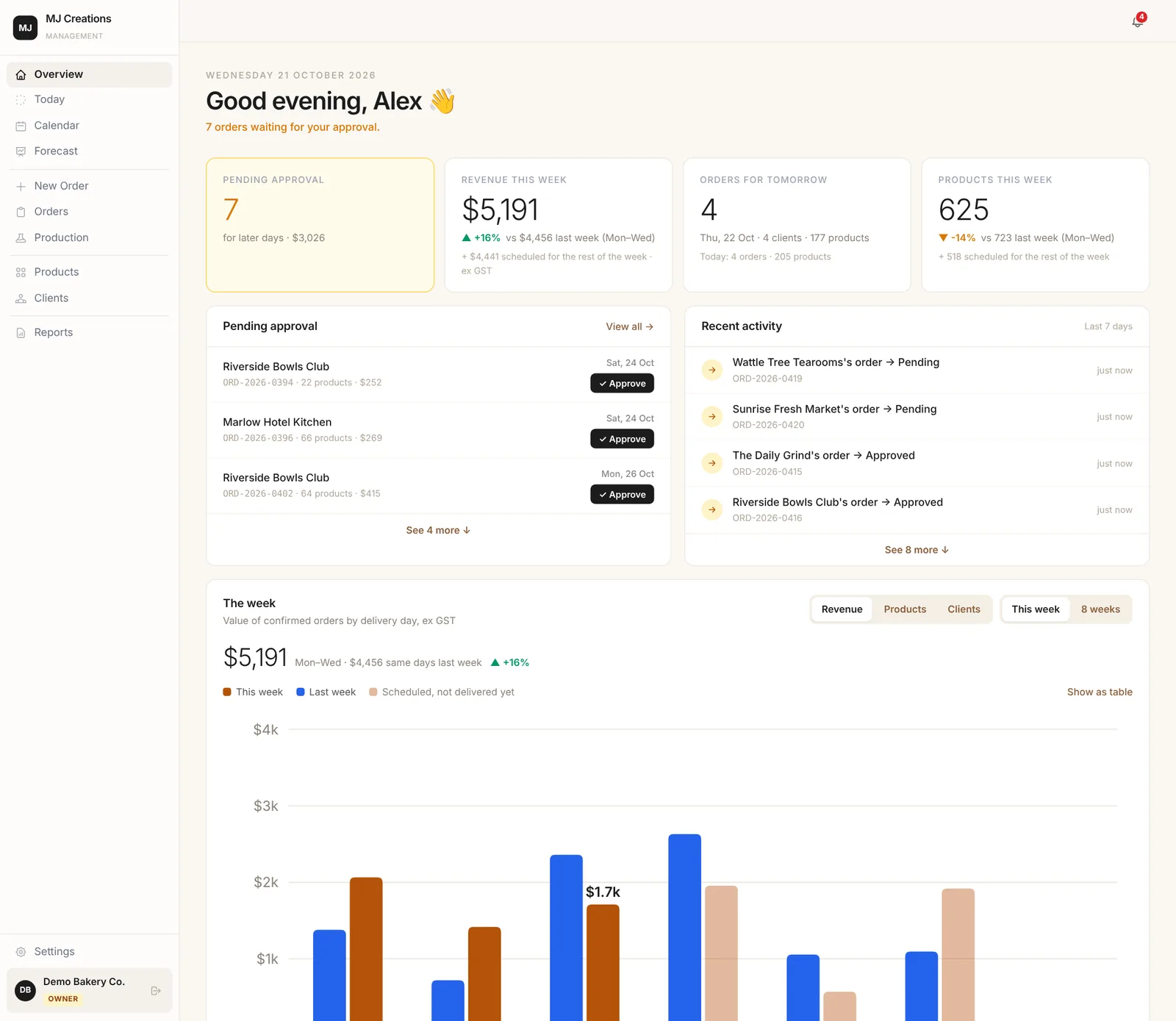
Task: Approve Riverside Bowls Club order ORD-2026-0394
Action: click(x=622, y=384)
